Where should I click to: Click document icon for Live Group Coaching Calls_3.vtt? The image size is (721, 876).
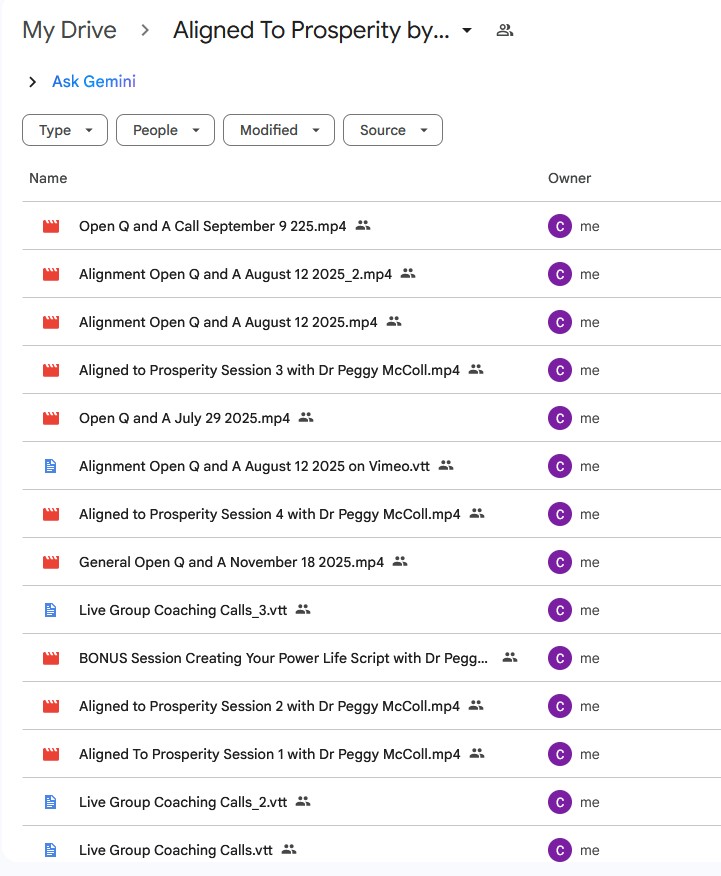point(51,610)
